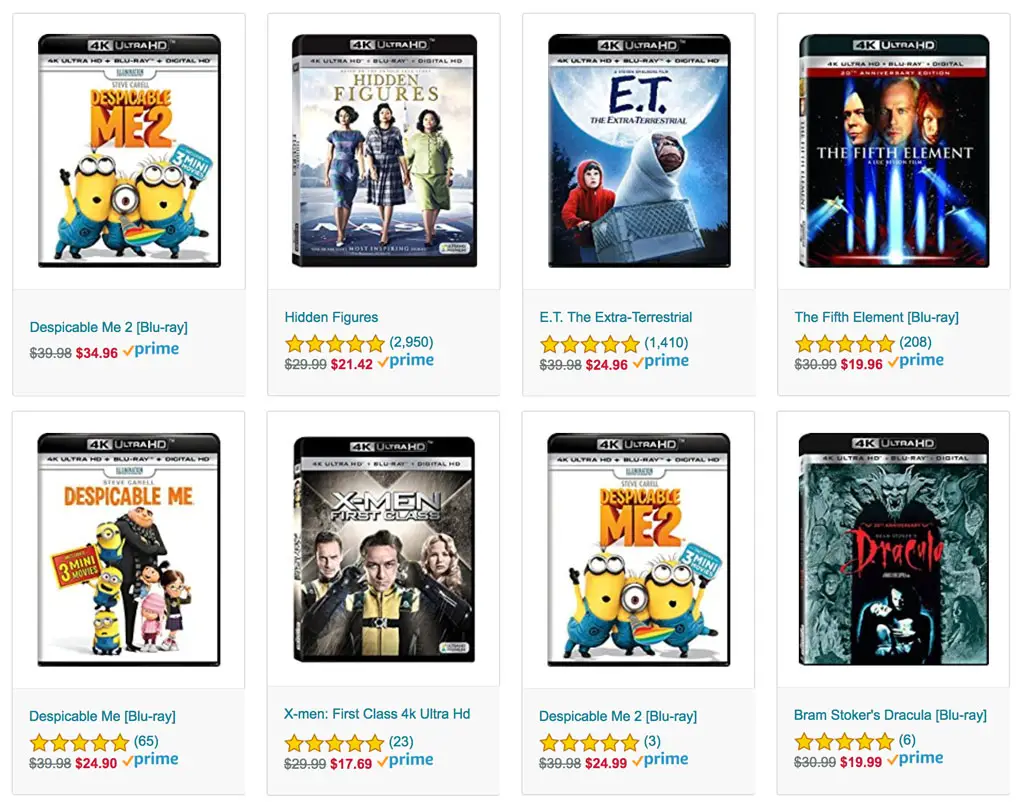Click the star rating for Hidden Figures

point(335,343)
